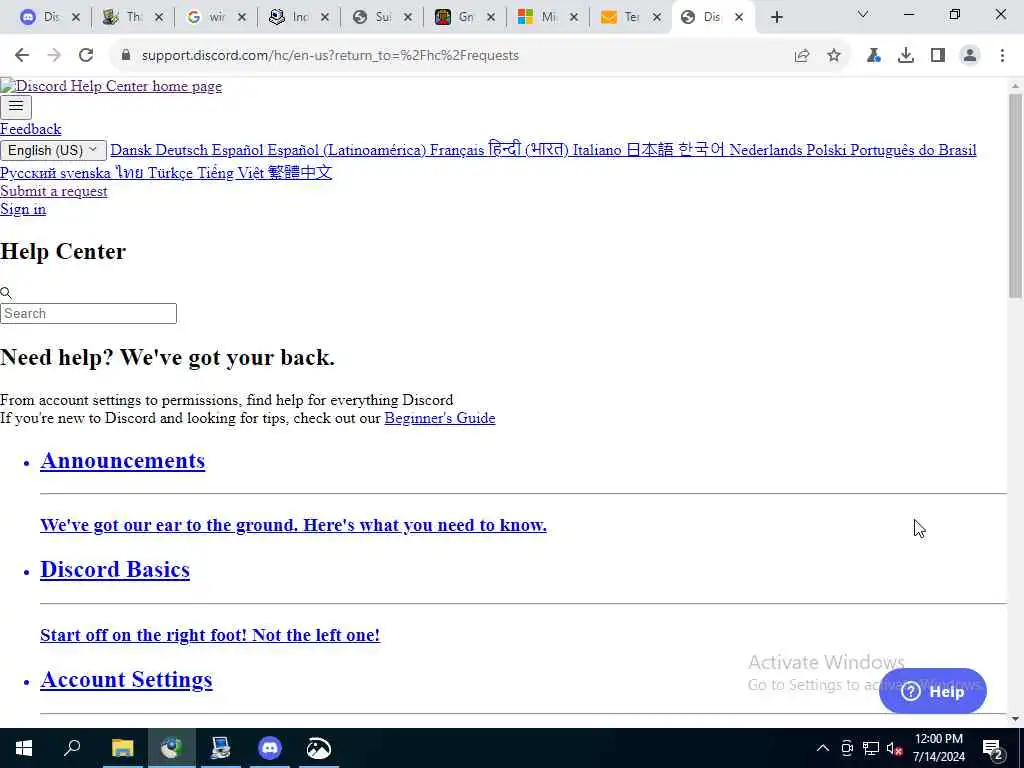Switch language to Türkçe
The width and height of the screenshot is (1024, 768).
(170, 173)
